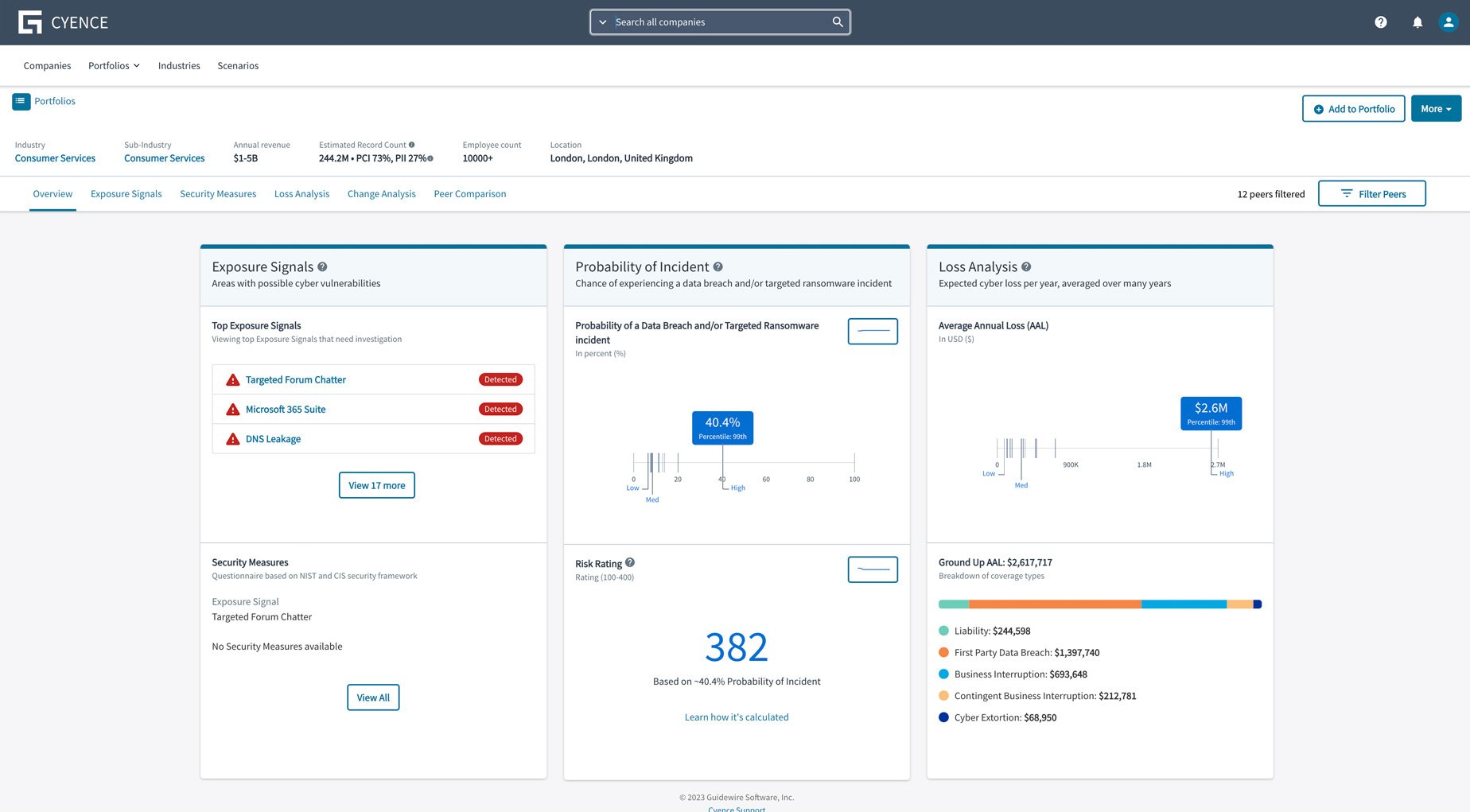Open Learn how it's calculated link

736,717
